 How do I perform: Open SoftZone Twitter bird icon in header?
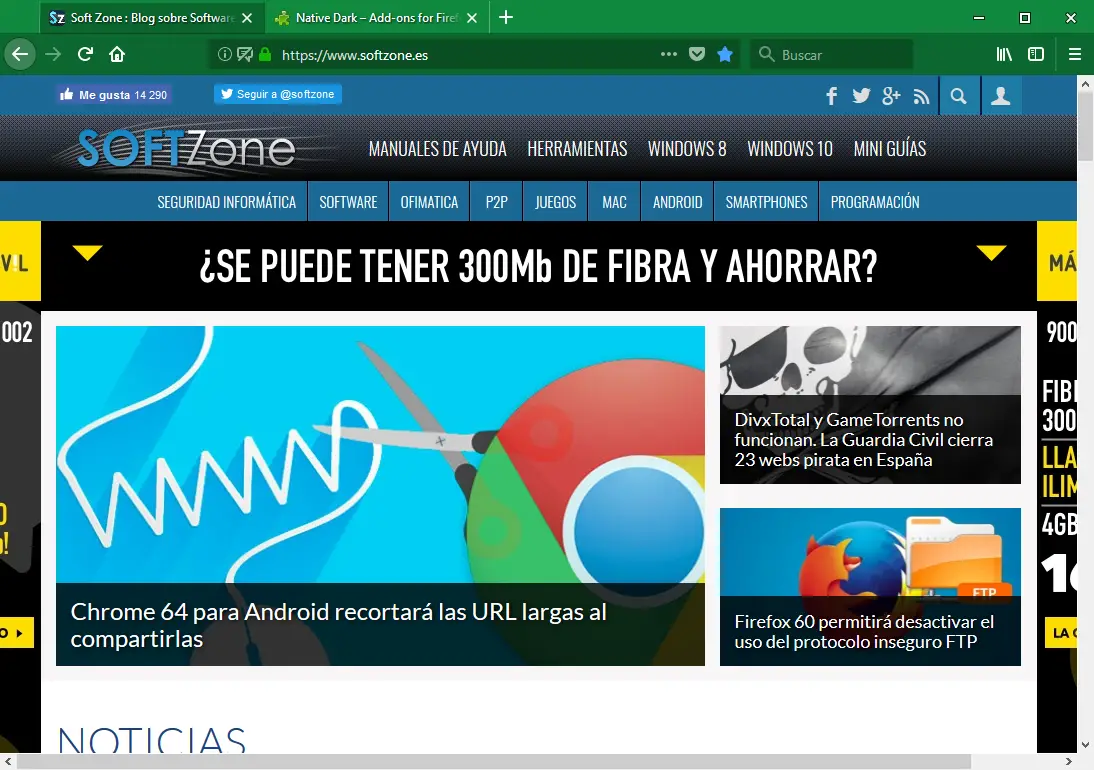(861, 96)
